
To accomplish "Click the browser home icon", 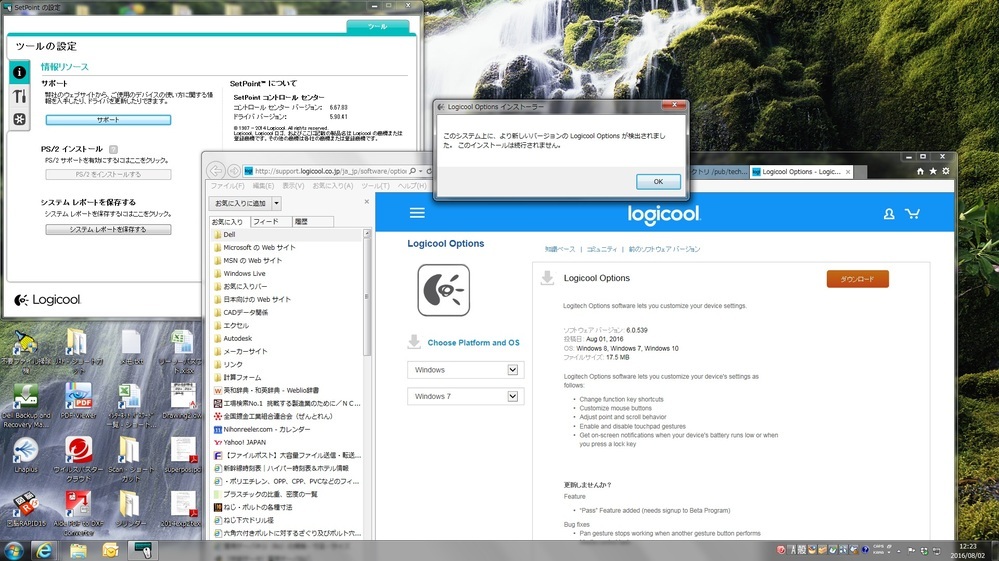I will pyautogui.click(x=920, y=171).
